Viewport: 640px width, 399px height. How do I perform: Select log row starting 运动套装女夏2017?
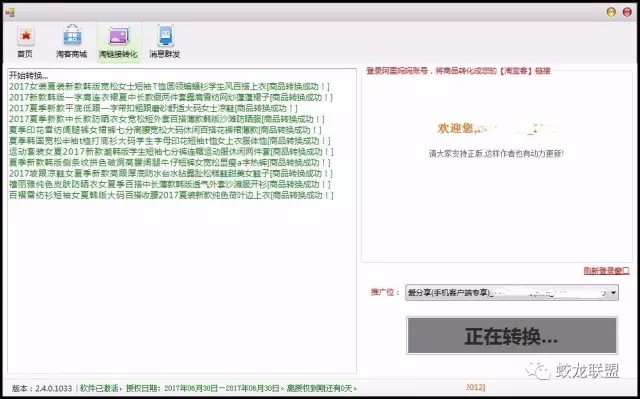tap(171, 152)
